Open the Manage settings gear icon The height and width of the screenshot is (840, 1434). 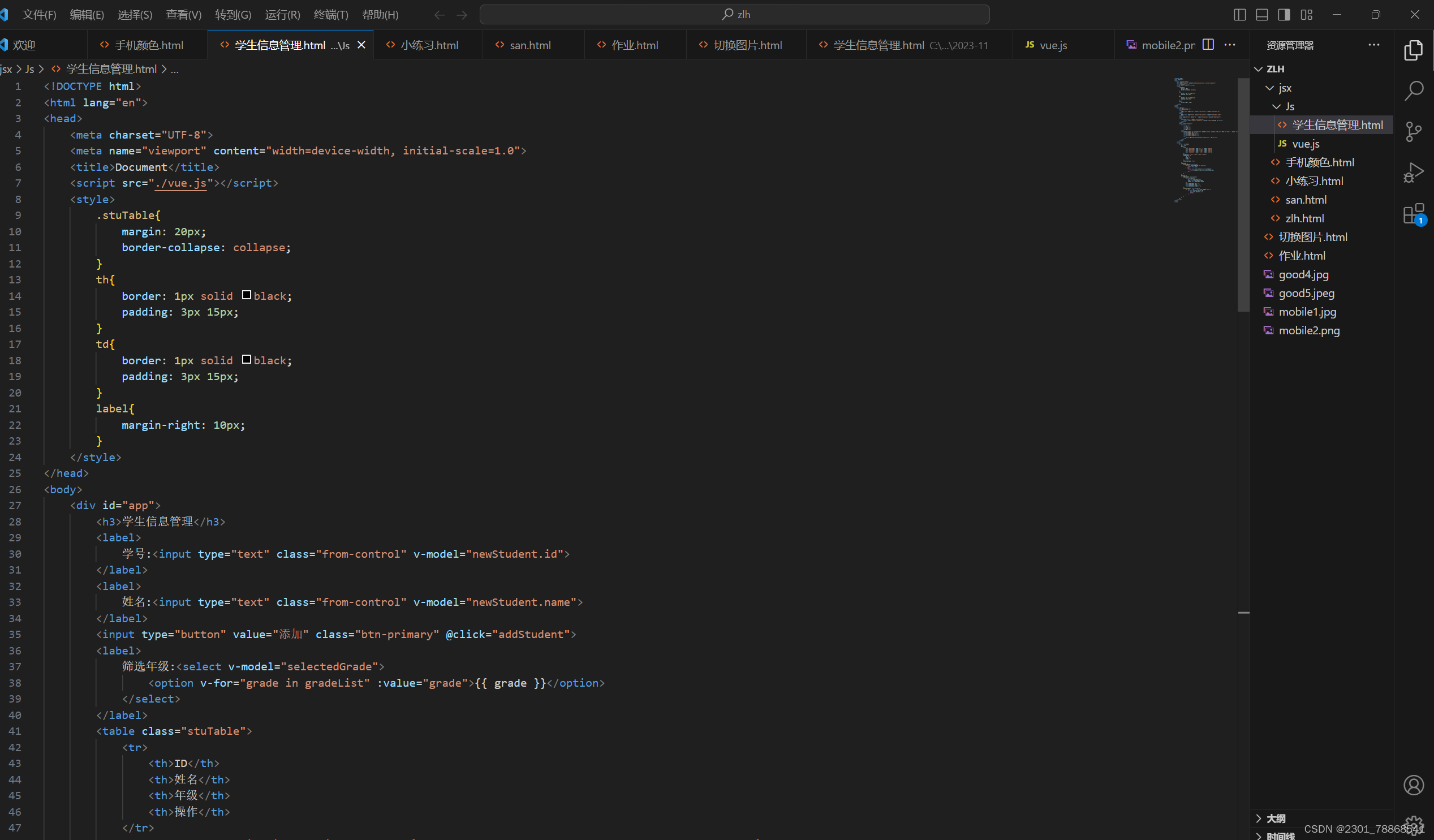tap(1414, 824)
